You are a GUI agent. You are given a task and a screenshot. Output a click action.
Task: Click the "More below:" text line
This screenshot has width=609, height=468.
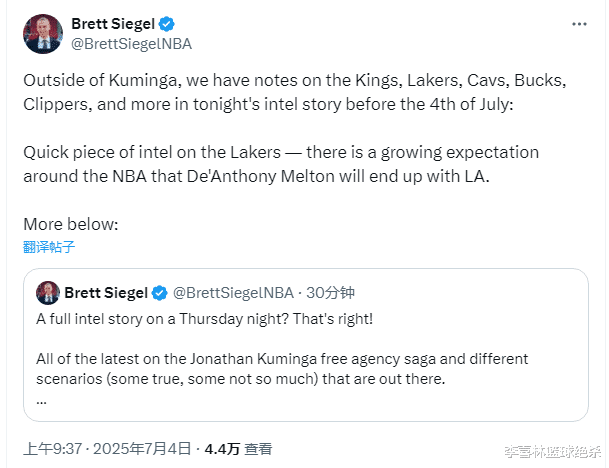71,224
